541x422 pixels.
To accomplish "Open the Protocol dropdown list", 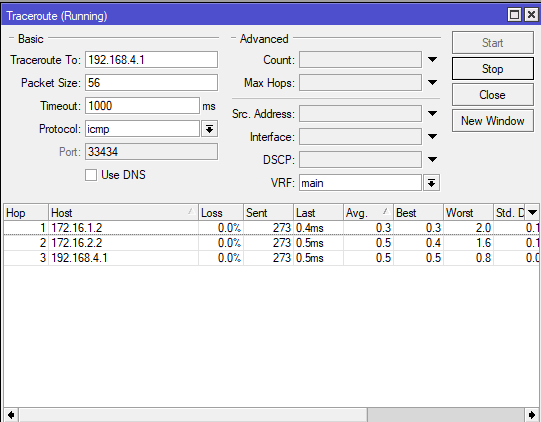I will 209,129.
